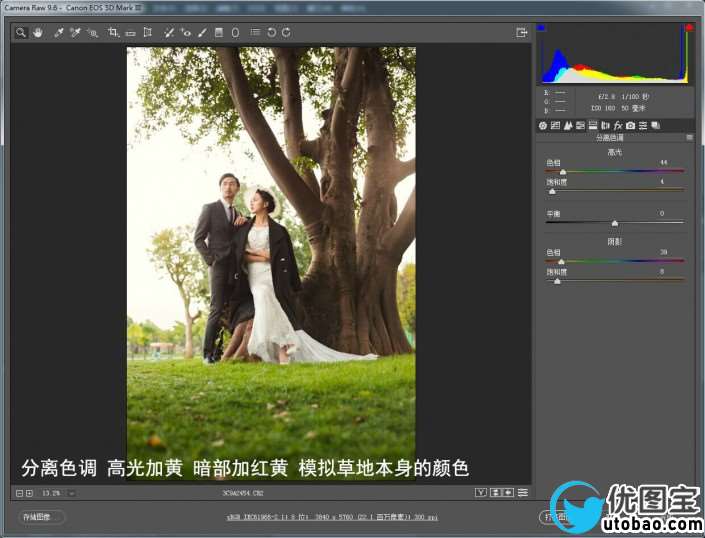Click the Balance slider handle

(x=614, y=223)
